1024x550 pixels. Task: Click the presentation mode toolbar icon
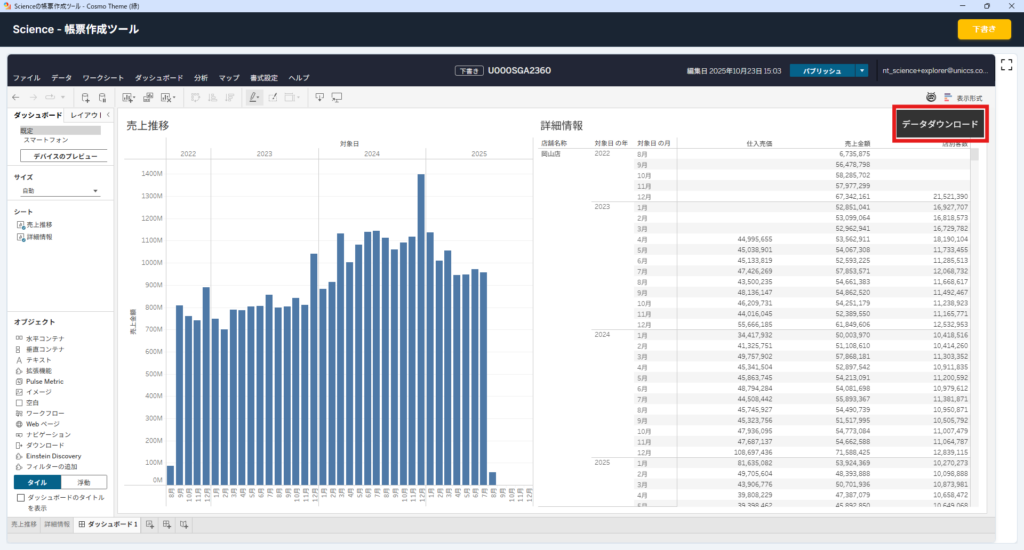tap(337, 97)
